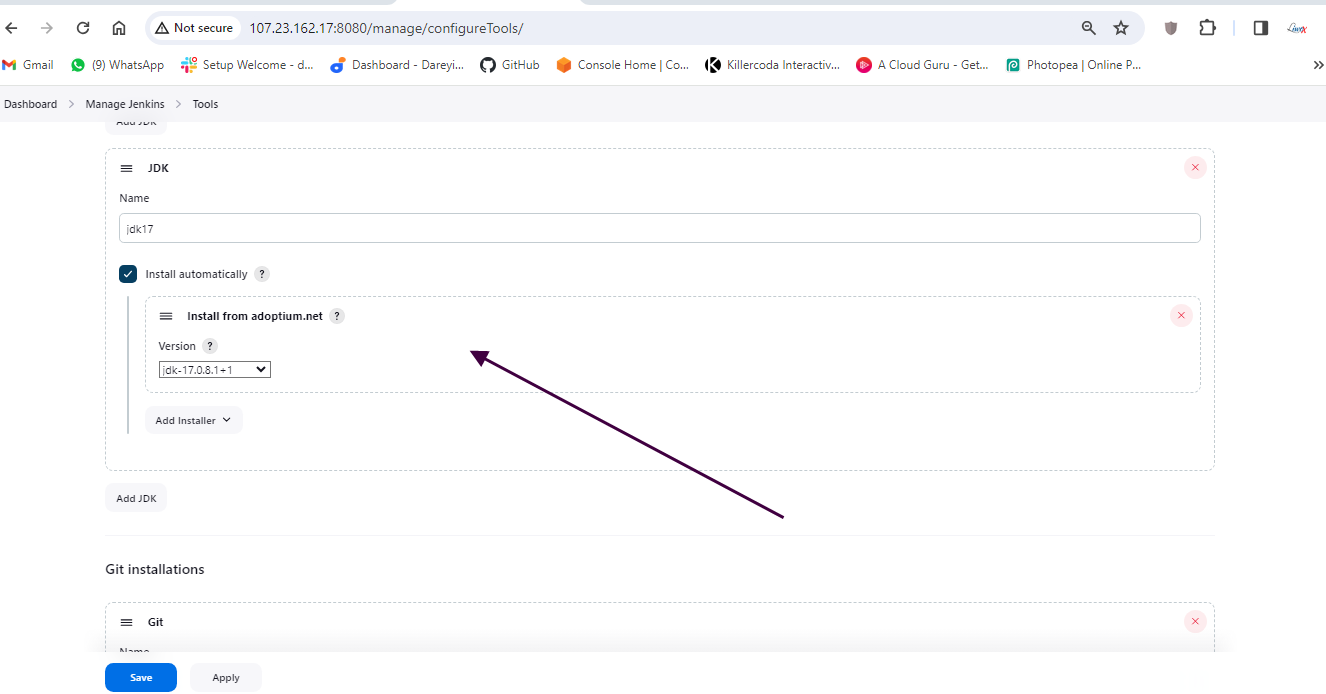
Task: Open help for Install from adoptium.net
Action: (x=337, y=316)
